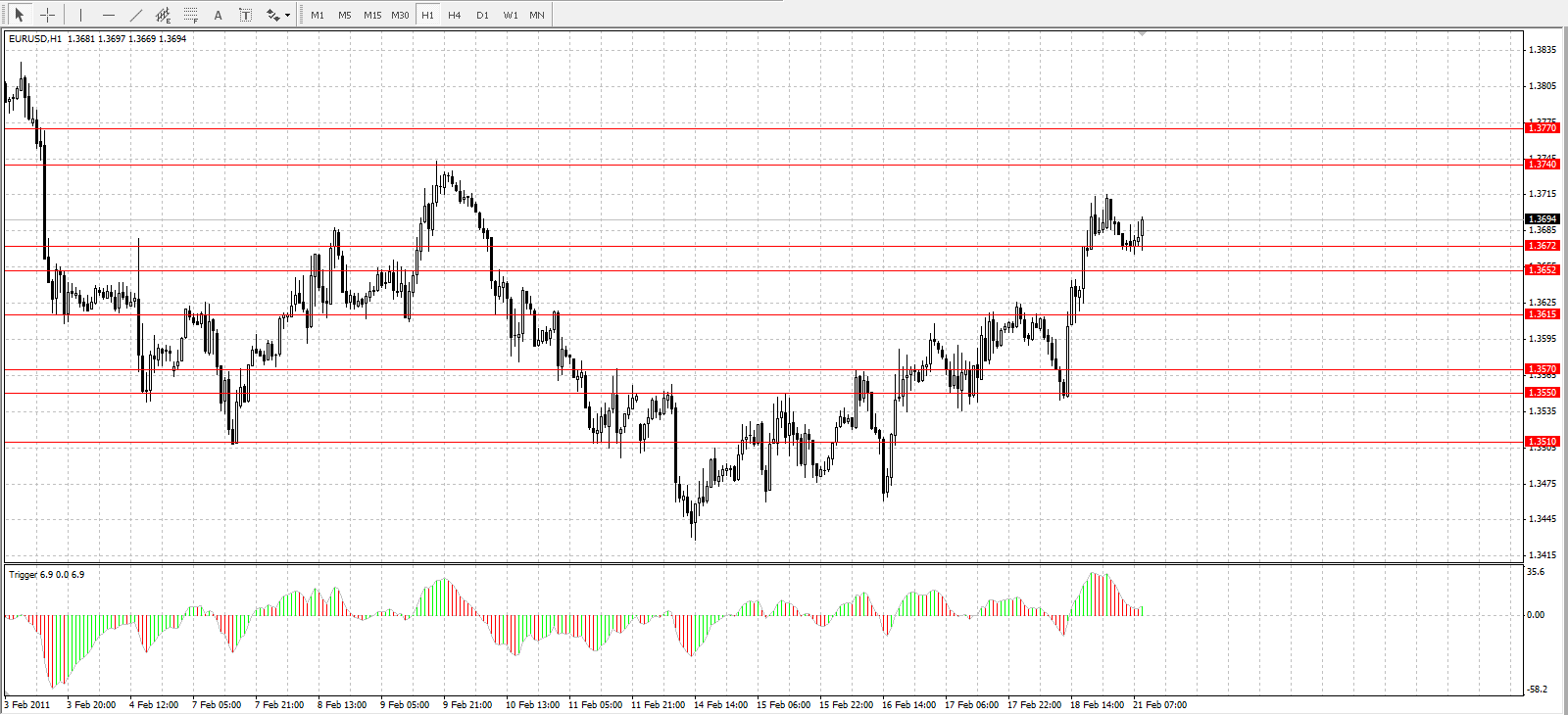This screenshot has width=1568, height=715.
Task: Click the 35.6 indicator scale value
Action: point(1536,572)
